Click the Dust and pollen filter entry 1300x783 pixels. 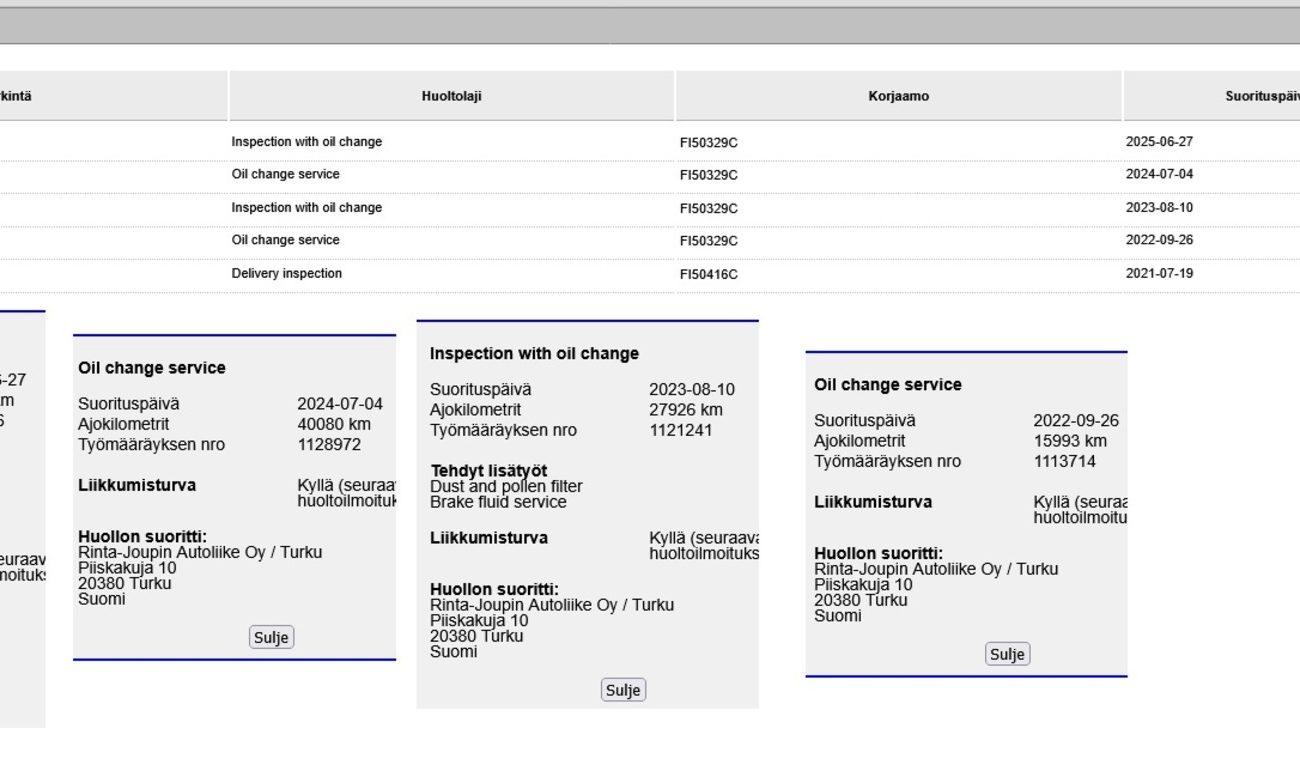point(506,487)
